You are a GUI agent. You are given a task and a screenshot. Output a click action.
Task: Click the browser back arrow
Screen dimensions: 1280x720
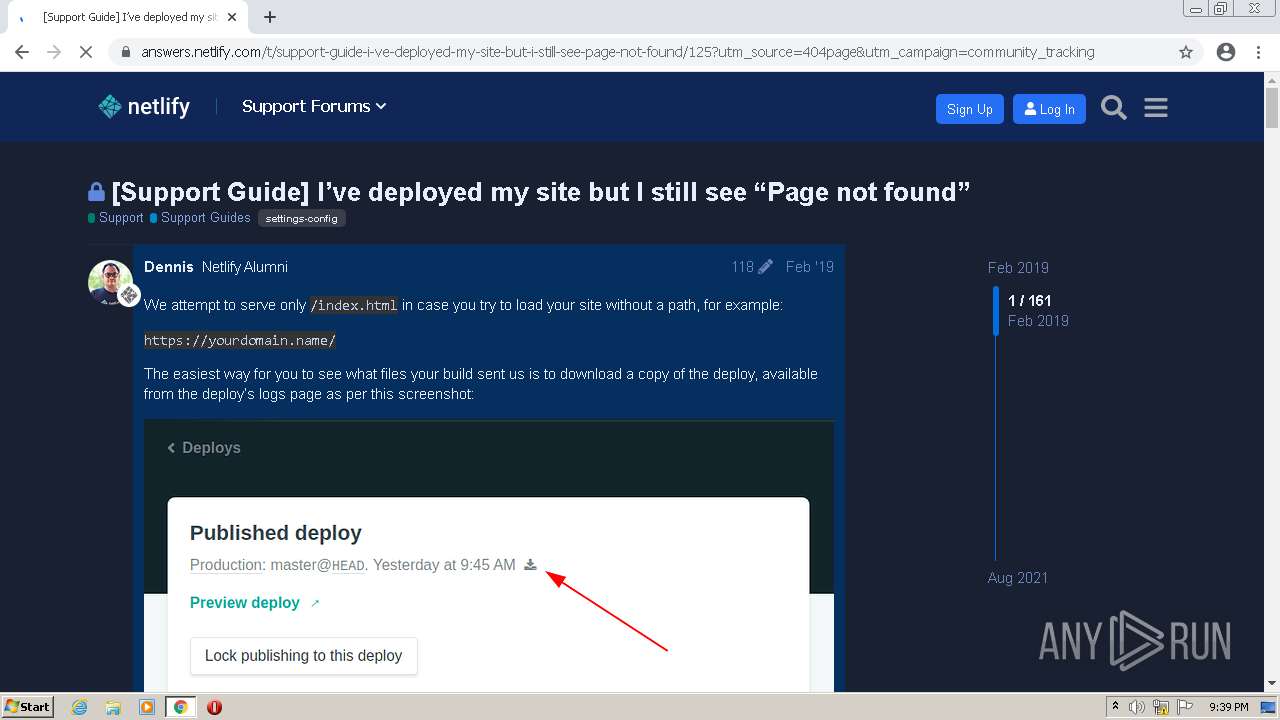[x=22, y=52]
